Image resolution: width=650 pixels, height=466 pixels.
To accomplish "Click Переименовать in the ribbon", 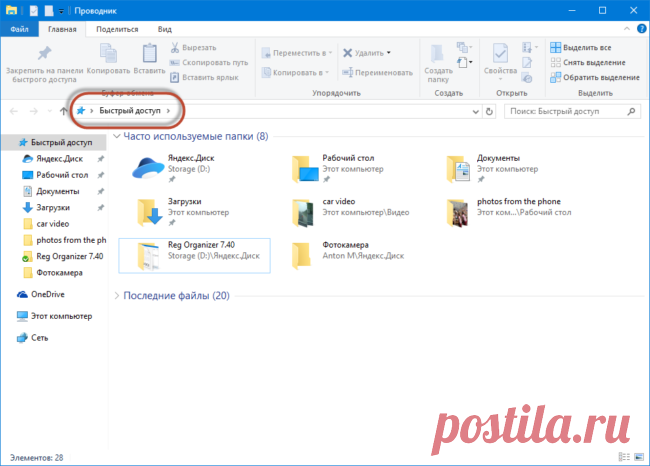I will (377, 73).
